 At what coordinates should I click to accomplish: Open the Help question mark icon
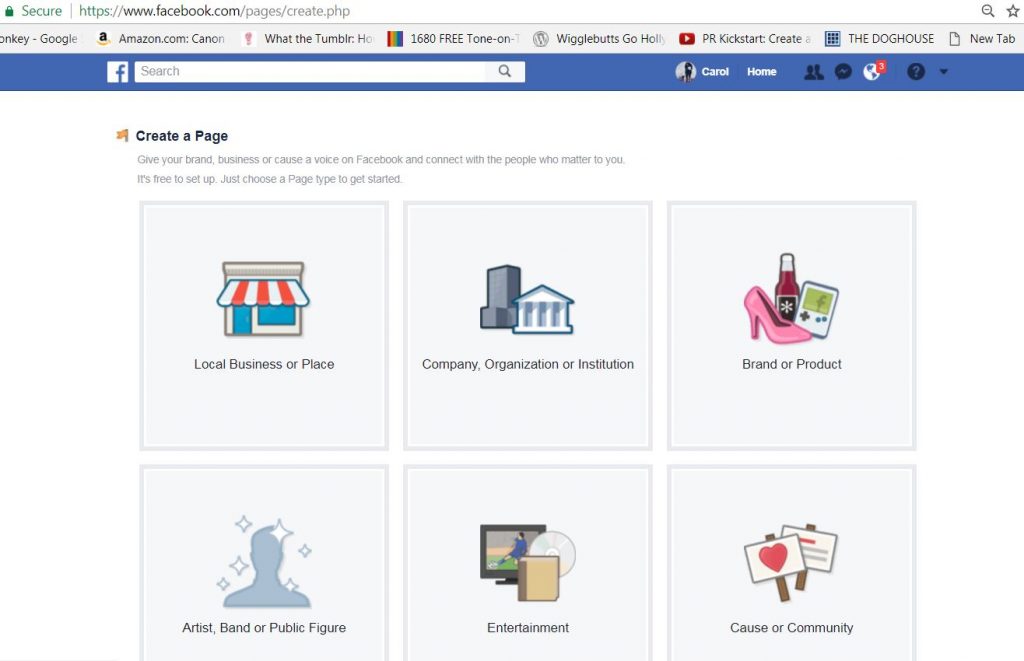pos(916,72)
